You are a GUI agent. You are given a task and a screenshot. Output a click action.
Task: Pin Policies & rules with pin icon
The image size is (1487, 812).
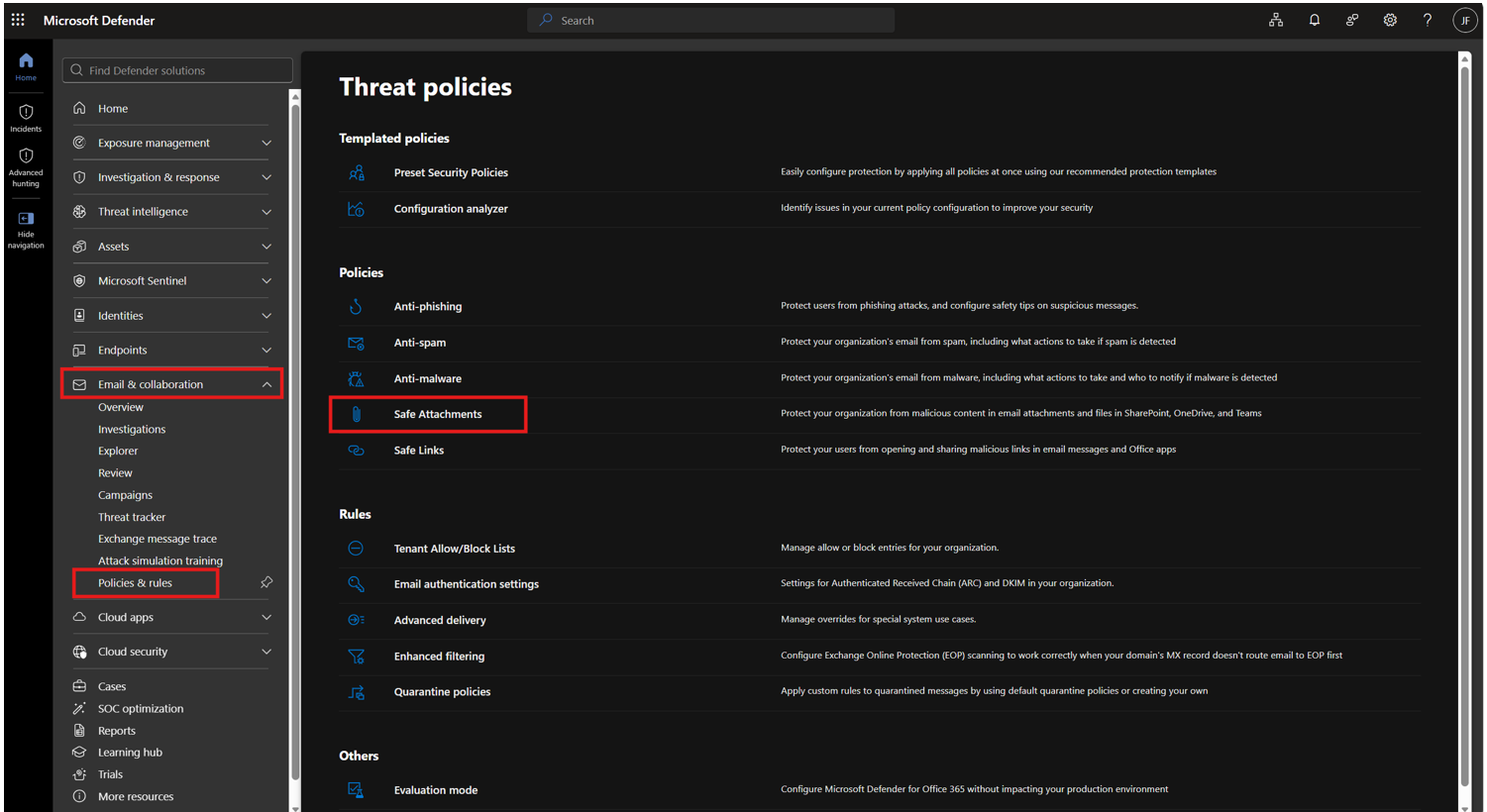click(266, 582)
